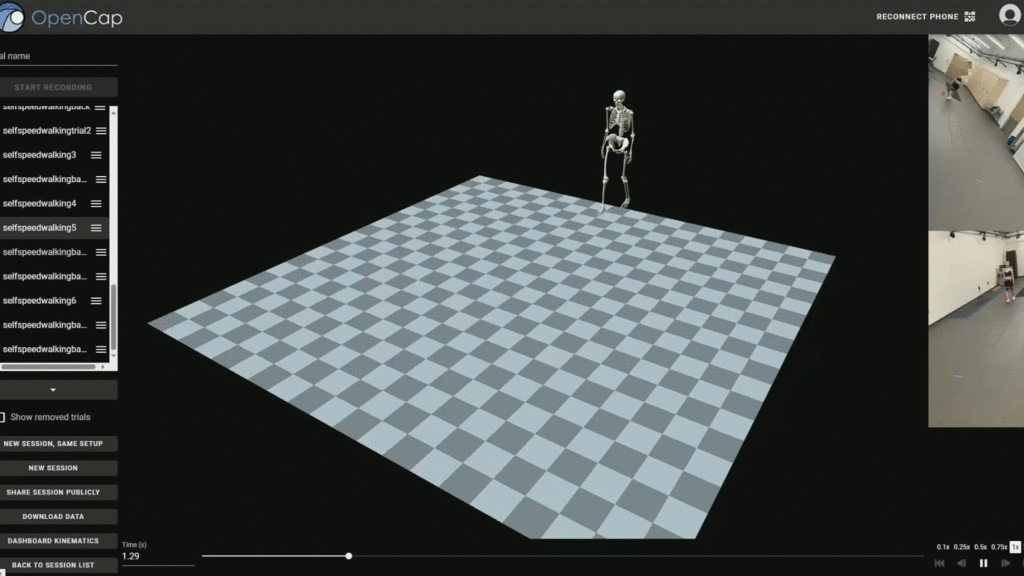Screen dimensions: 1024x576
Task: Click the playback timeline slider handle
Action: click(x=348, y=556)
